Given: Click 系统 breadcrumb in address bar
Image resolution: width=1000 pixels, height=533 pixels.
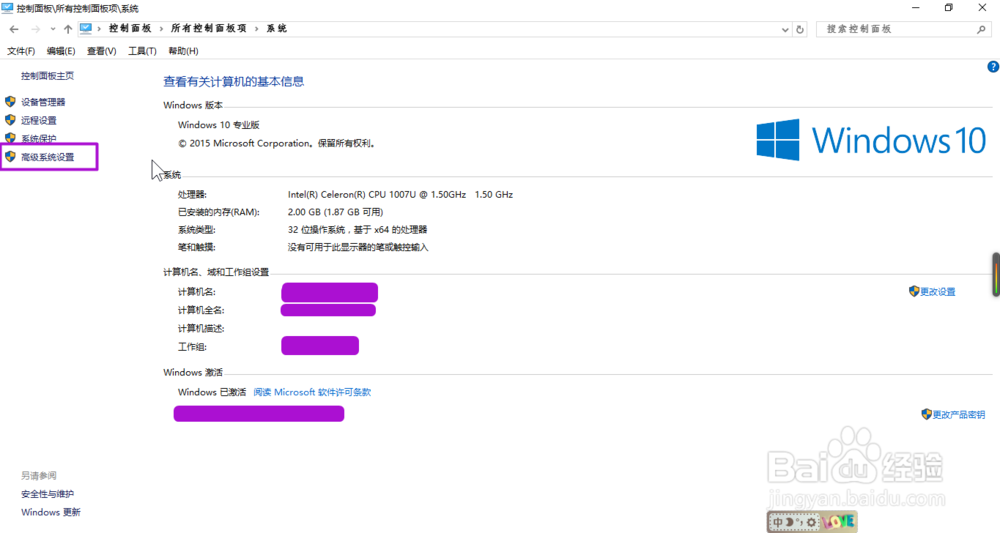Looking at the screenshot, I should point(277,29).
